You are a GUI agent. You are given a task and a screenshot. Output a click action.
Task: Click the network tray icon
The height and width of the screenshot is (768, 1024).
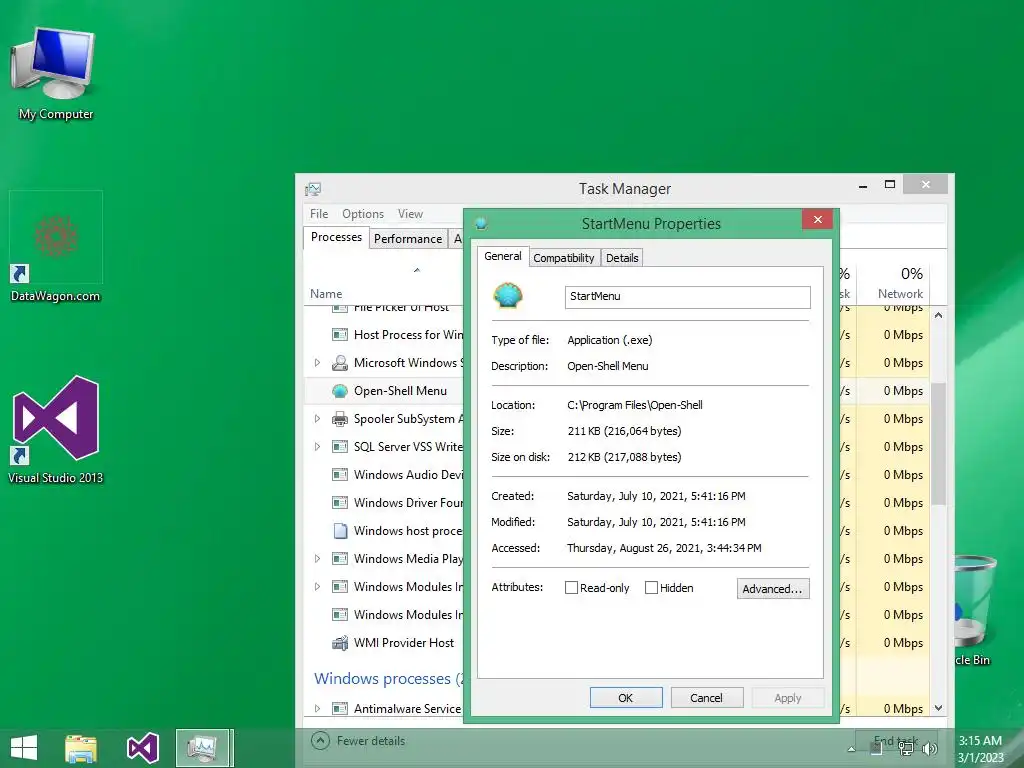click(x=906, y=749)
